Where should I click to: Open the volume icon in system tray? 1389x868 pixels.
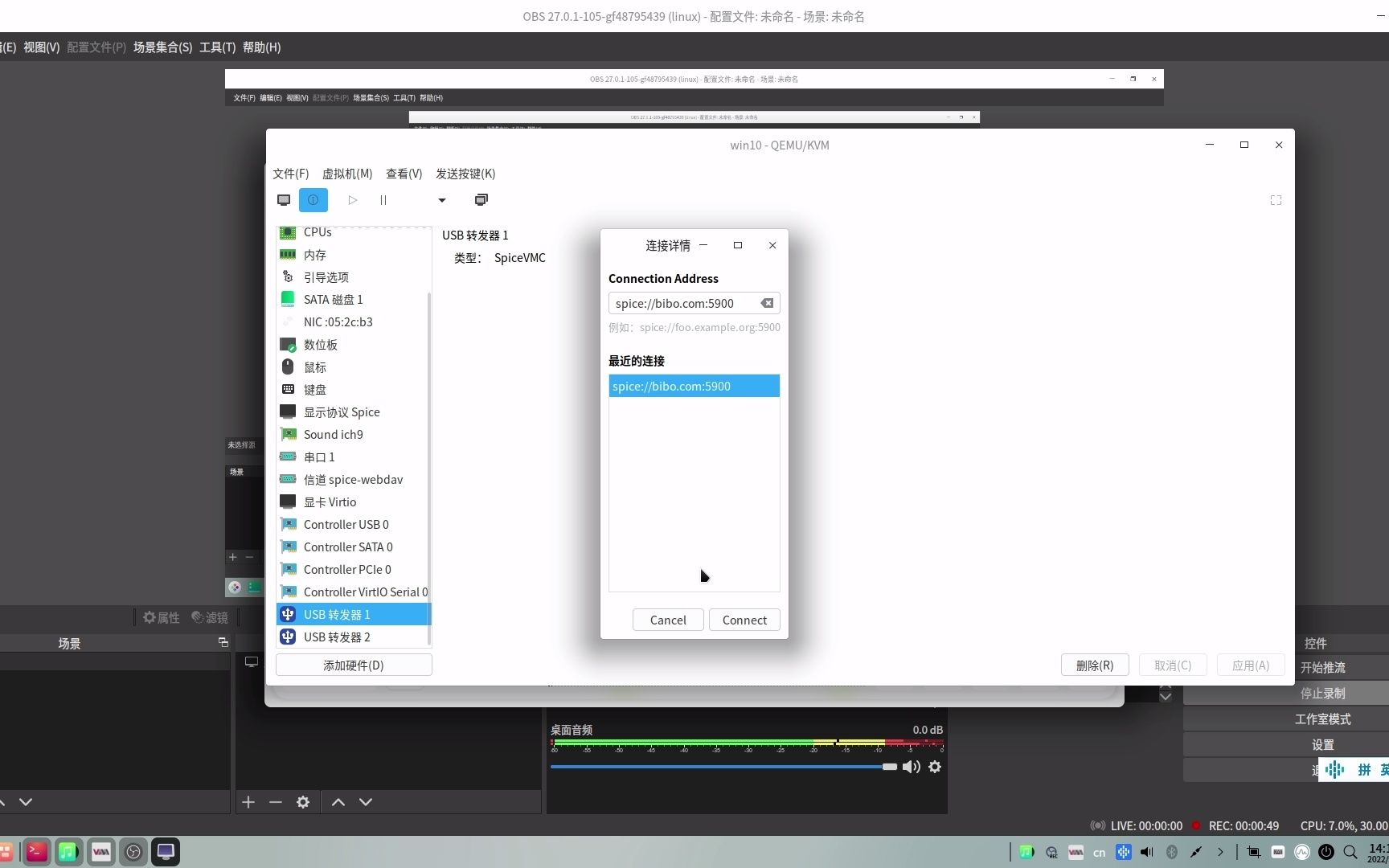1147,852
